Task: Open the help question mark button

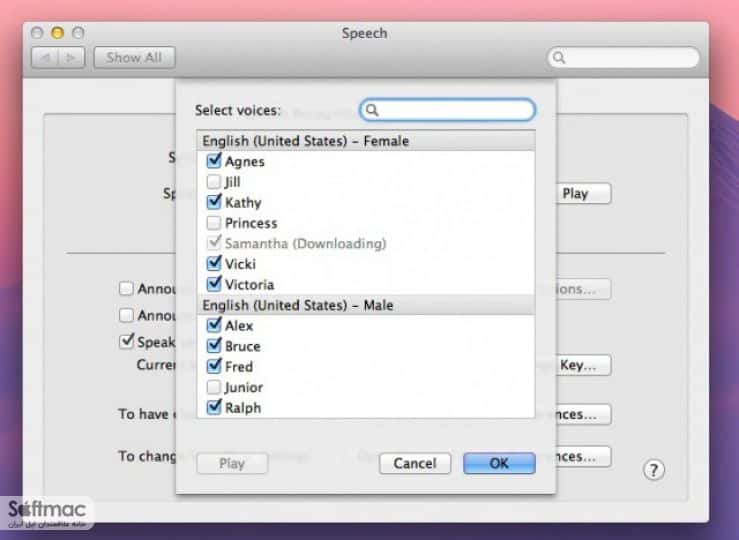Action: [x=653, y=470]
